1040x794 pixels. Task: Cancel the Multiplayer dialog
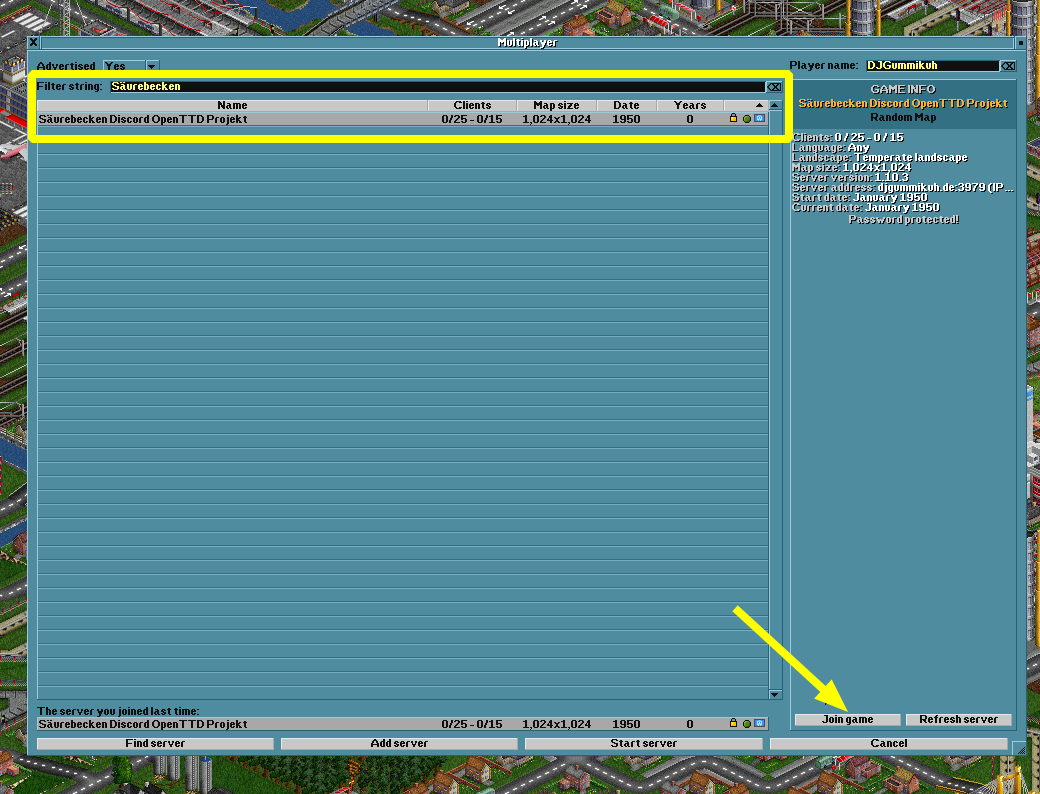(x=889, y=744)
